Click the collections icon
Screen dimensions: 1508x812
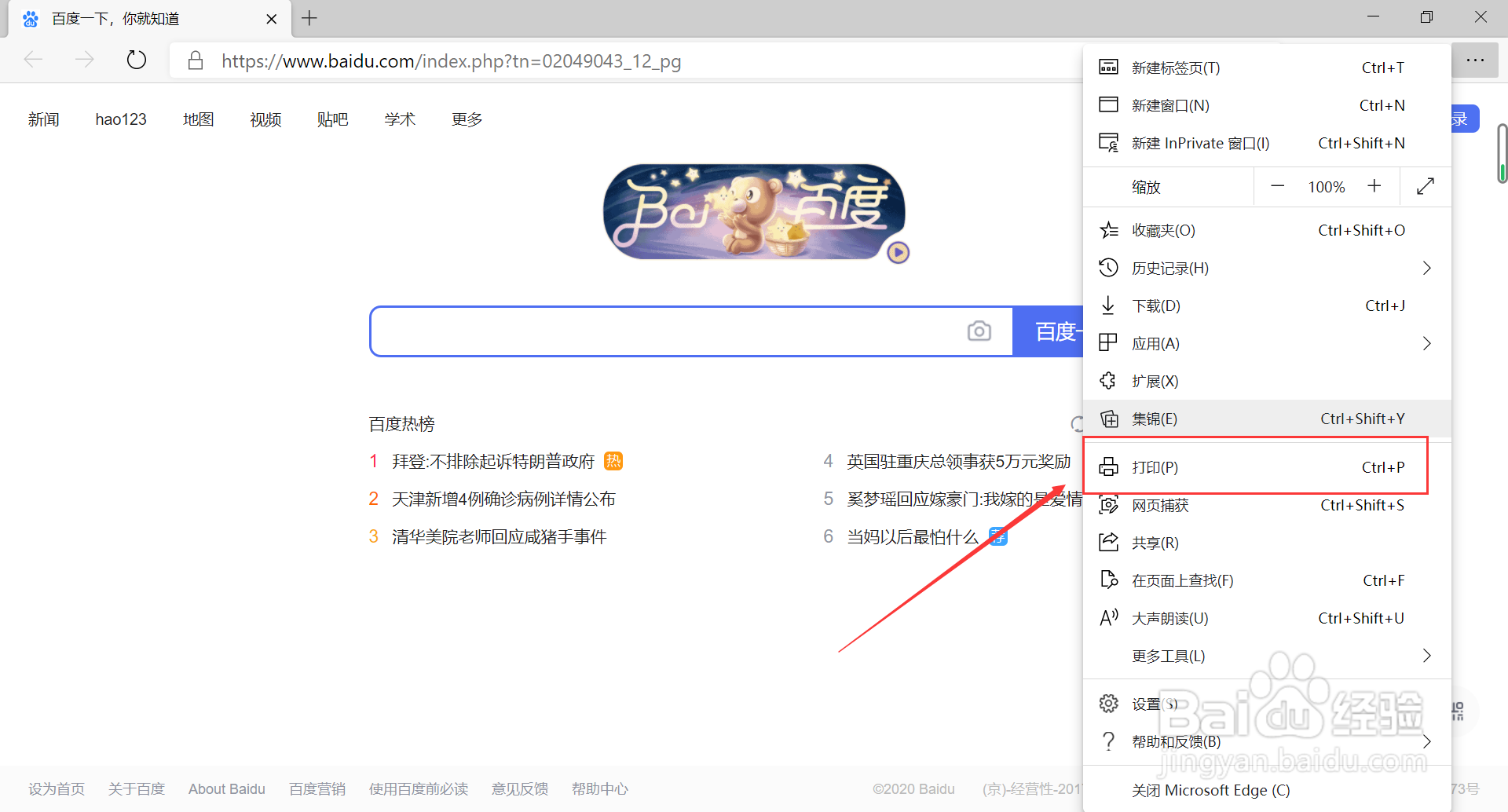pos(1108,419)
